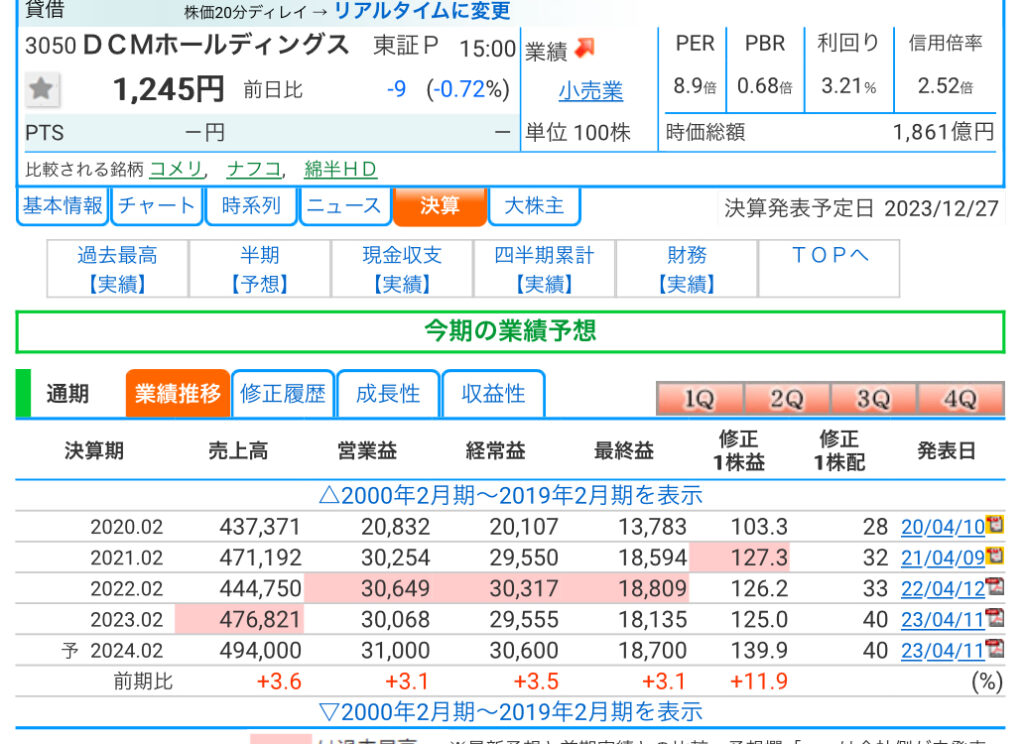Image resolution: width=1024 pixels, height=744 pixels.
Task: Switch to チャート tab
Action: 157,206
